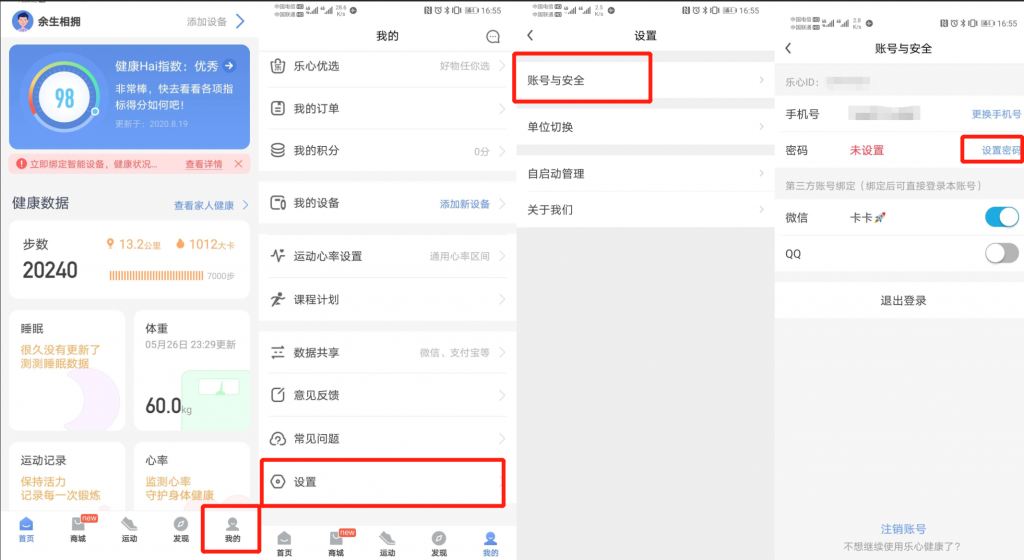Open 通用心率区间 value

click(459, 257)
